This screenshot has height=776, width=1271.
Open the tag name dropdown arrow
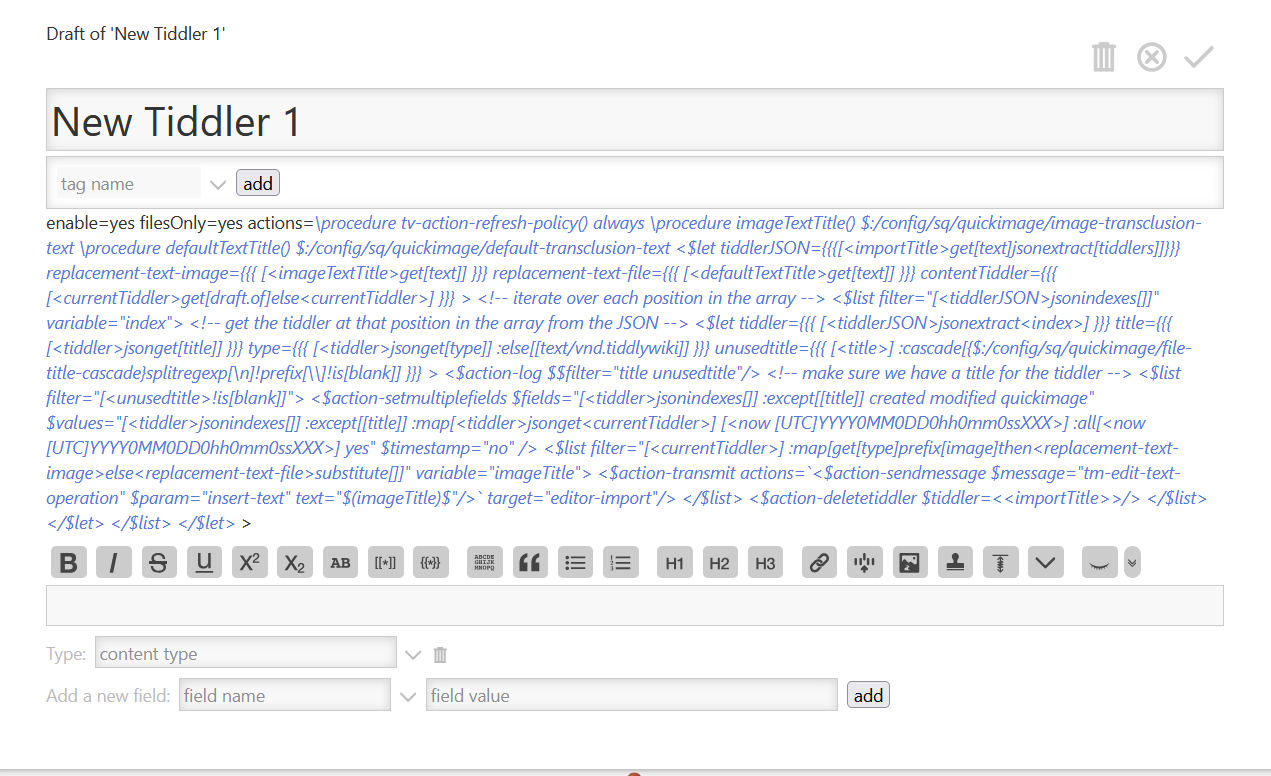218,184
